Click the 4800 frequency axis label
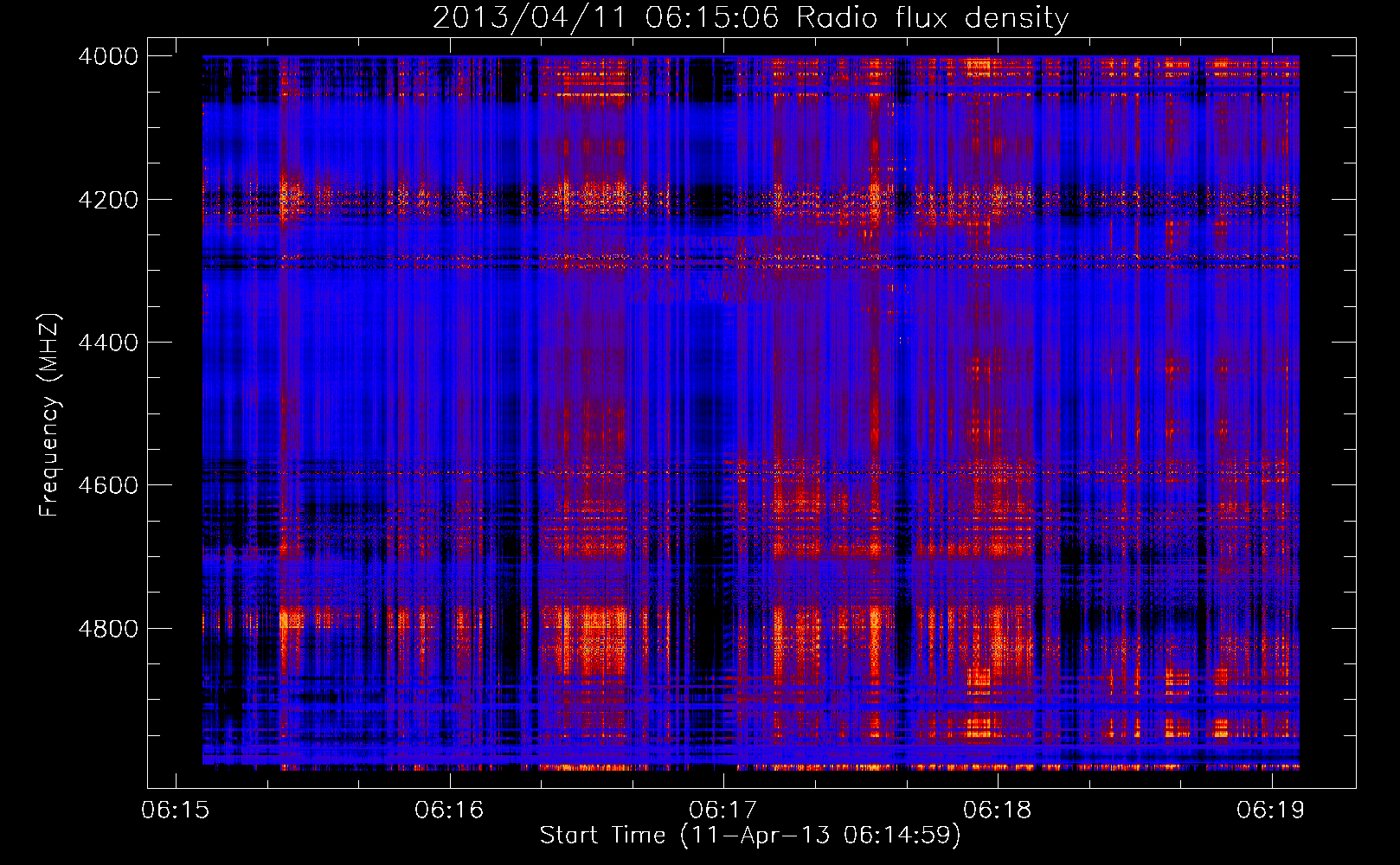 [108, 629]
